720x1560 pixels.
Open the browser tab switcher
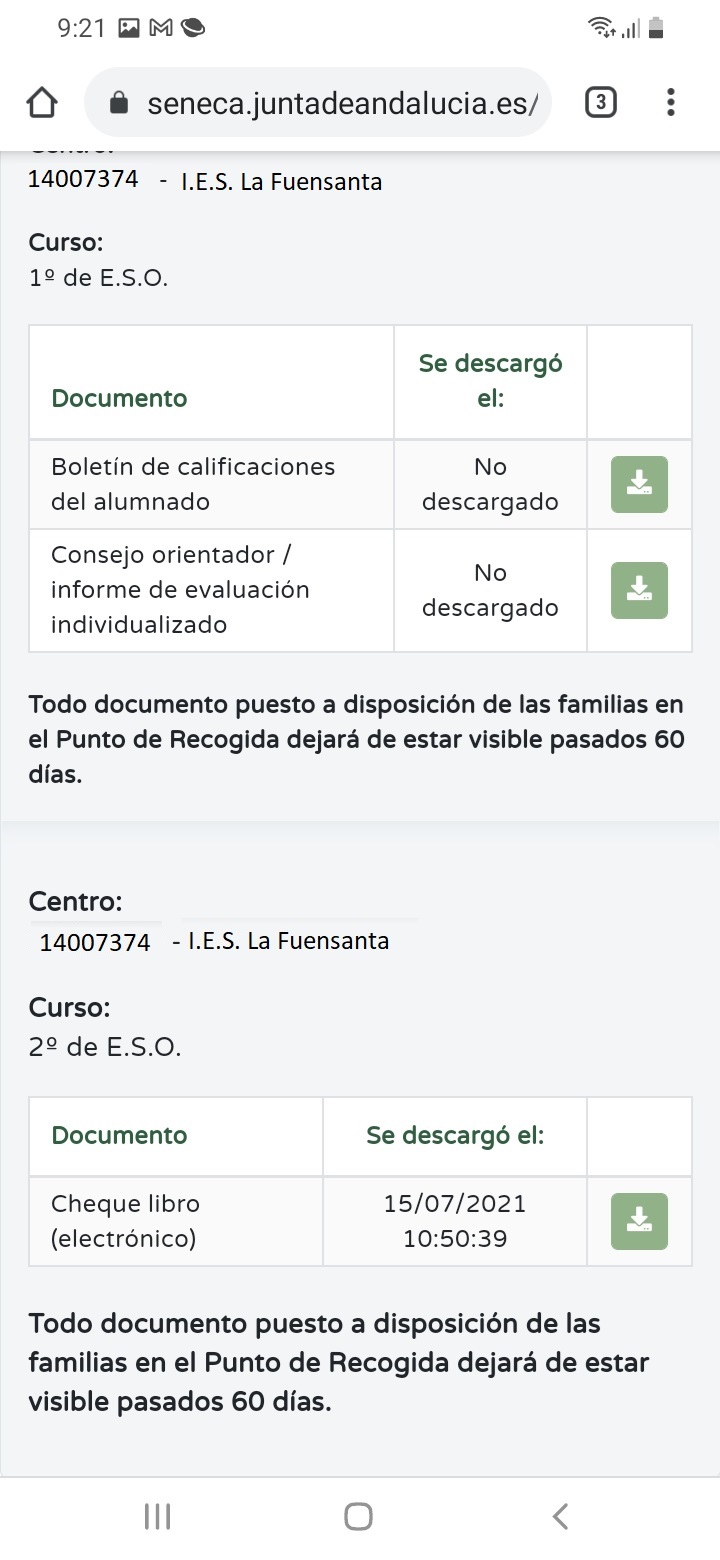tap(600, 102)
